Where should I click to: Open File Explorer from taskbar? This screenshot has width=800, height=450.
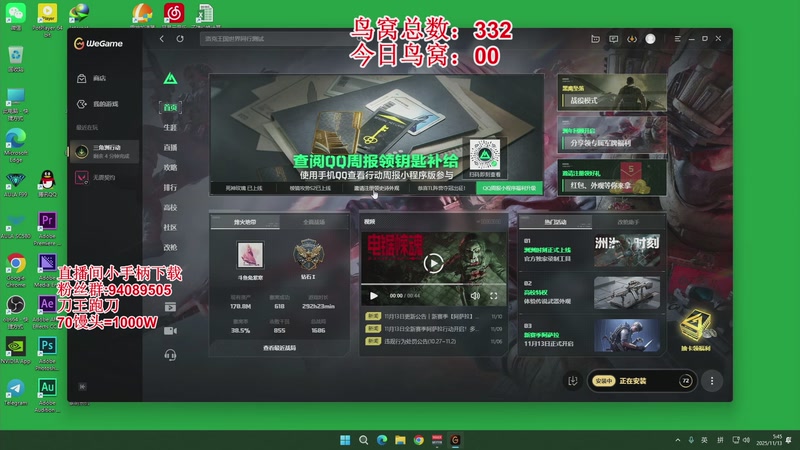400,440
